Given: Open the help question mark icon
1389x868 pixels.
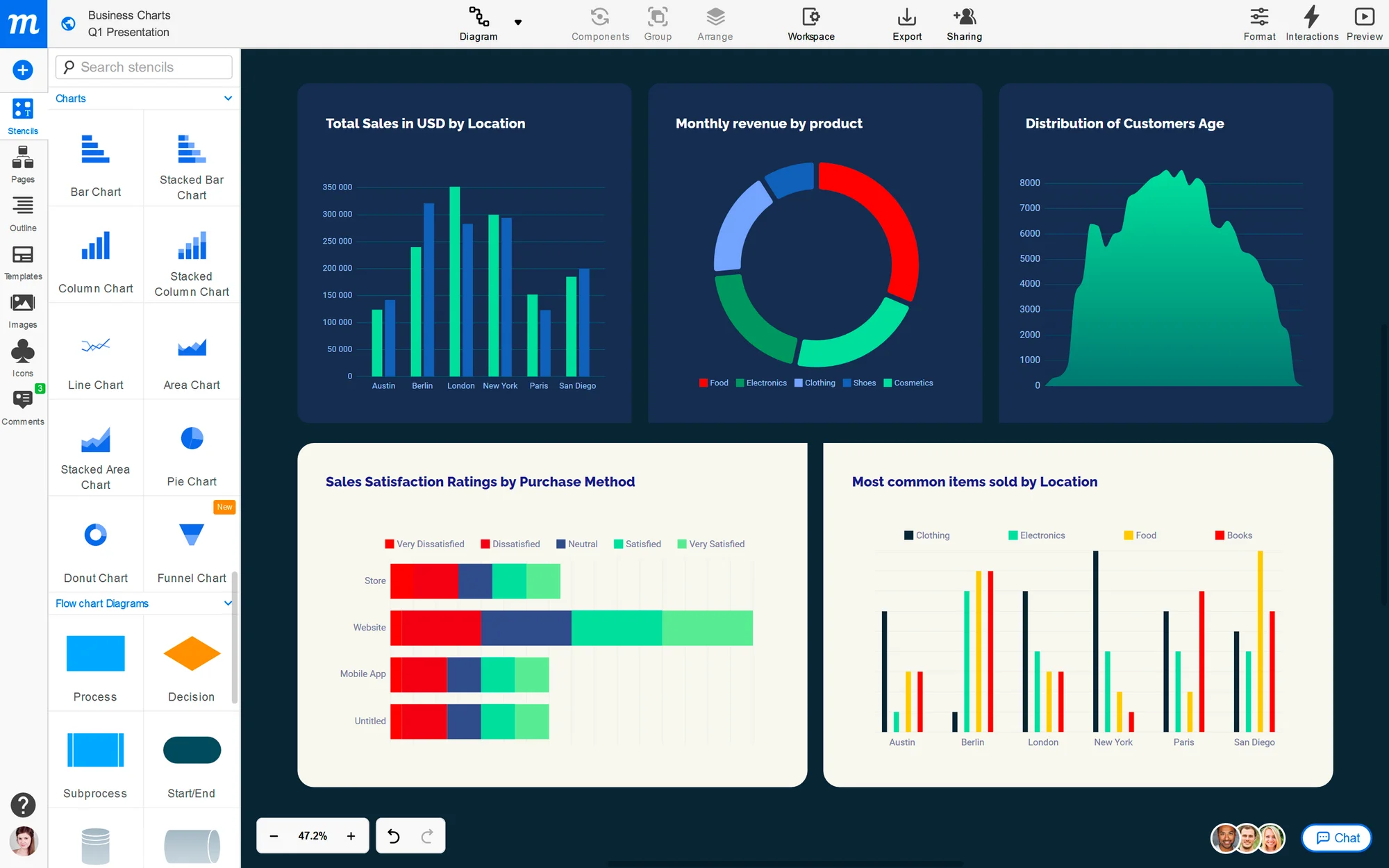Looking at the screenshot, I should click(x=23, y=805).
